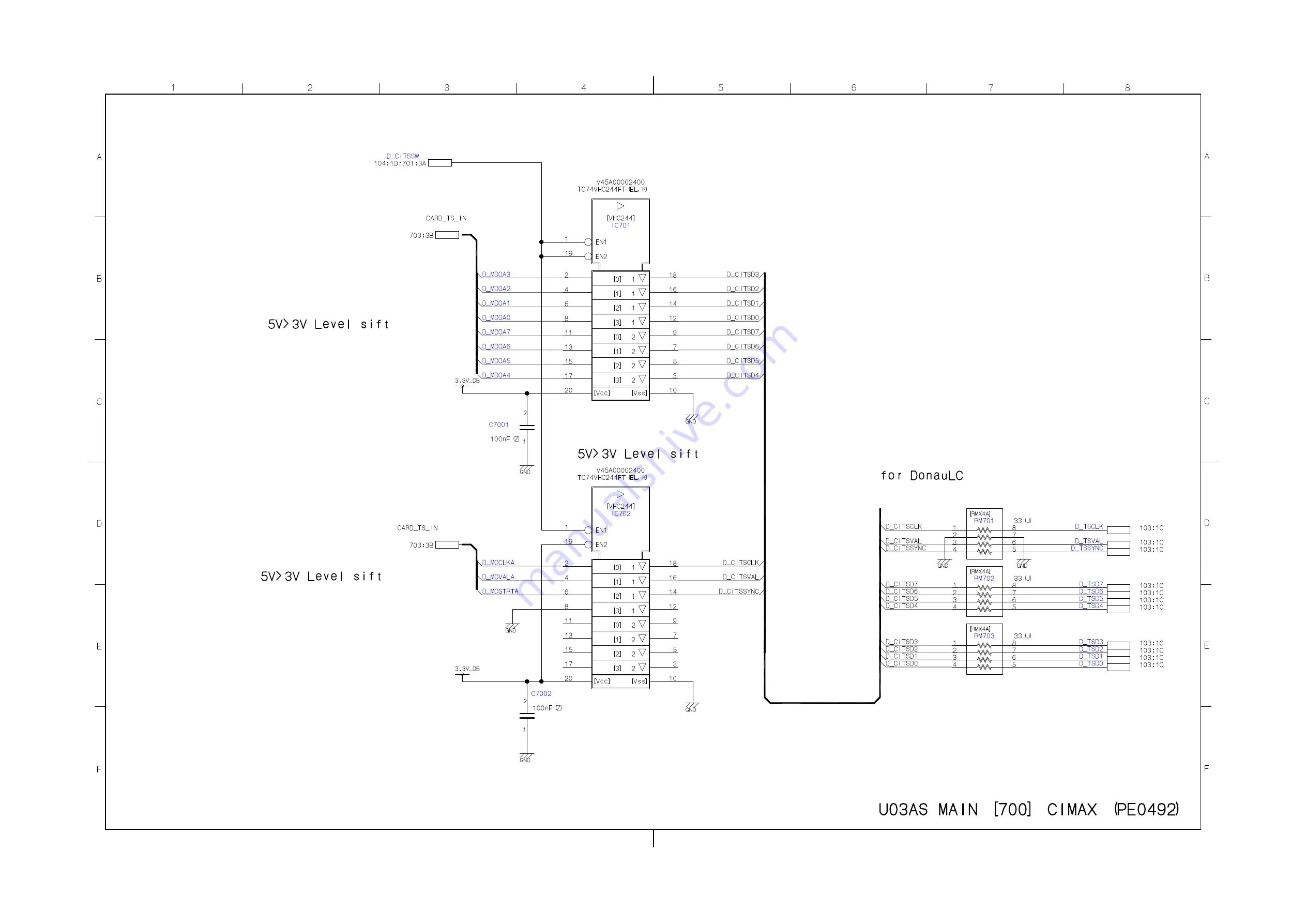Screen dimensions: 1306x924
Task: Click the D_TSD0 output label
Action: click(1091, 663)
